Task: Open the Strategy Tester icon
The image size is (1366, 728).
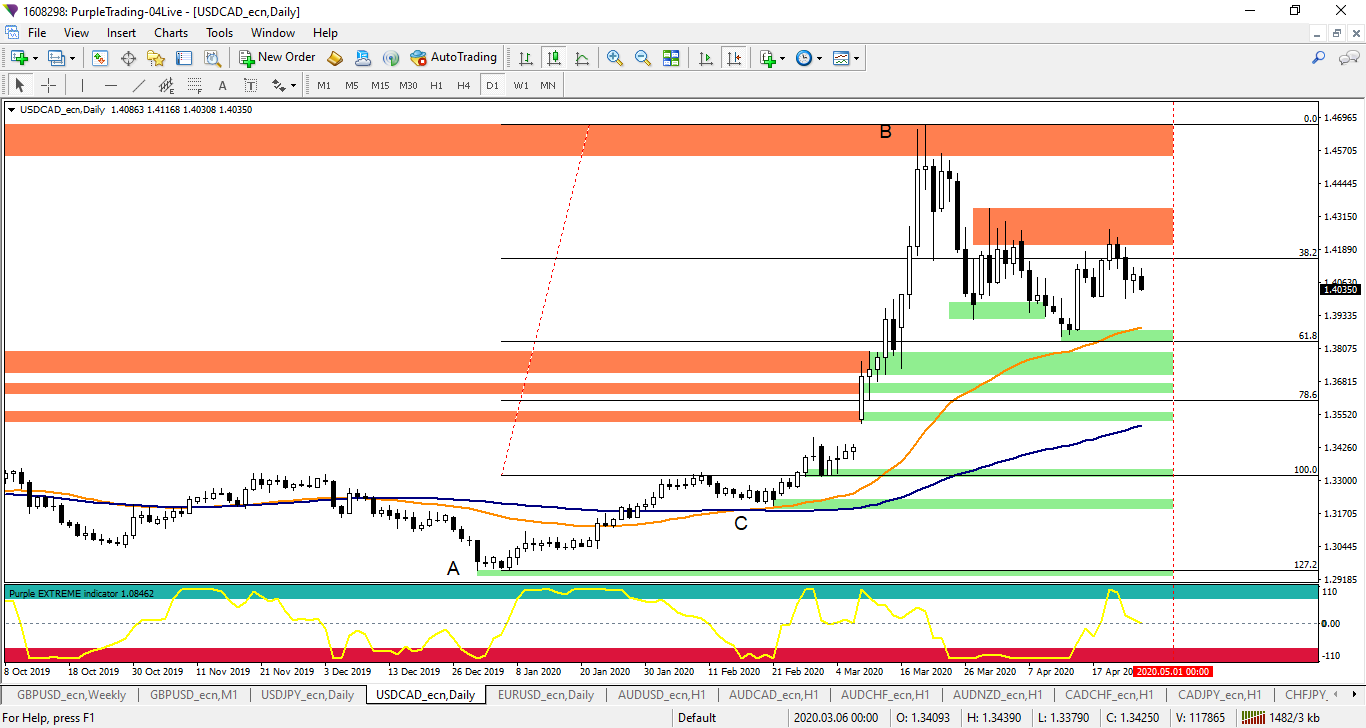Action: [x=212, y=58]
